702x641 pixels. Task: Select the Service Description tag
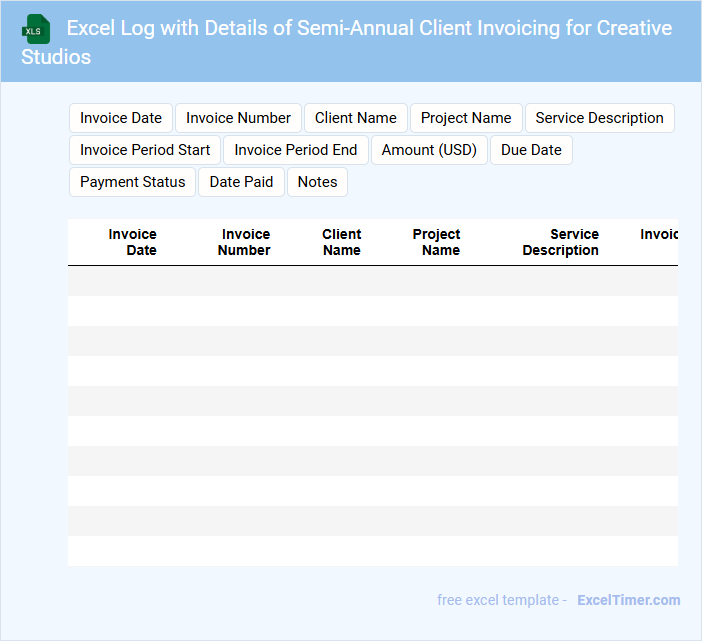pyautogui.click(x=599, y=118)
